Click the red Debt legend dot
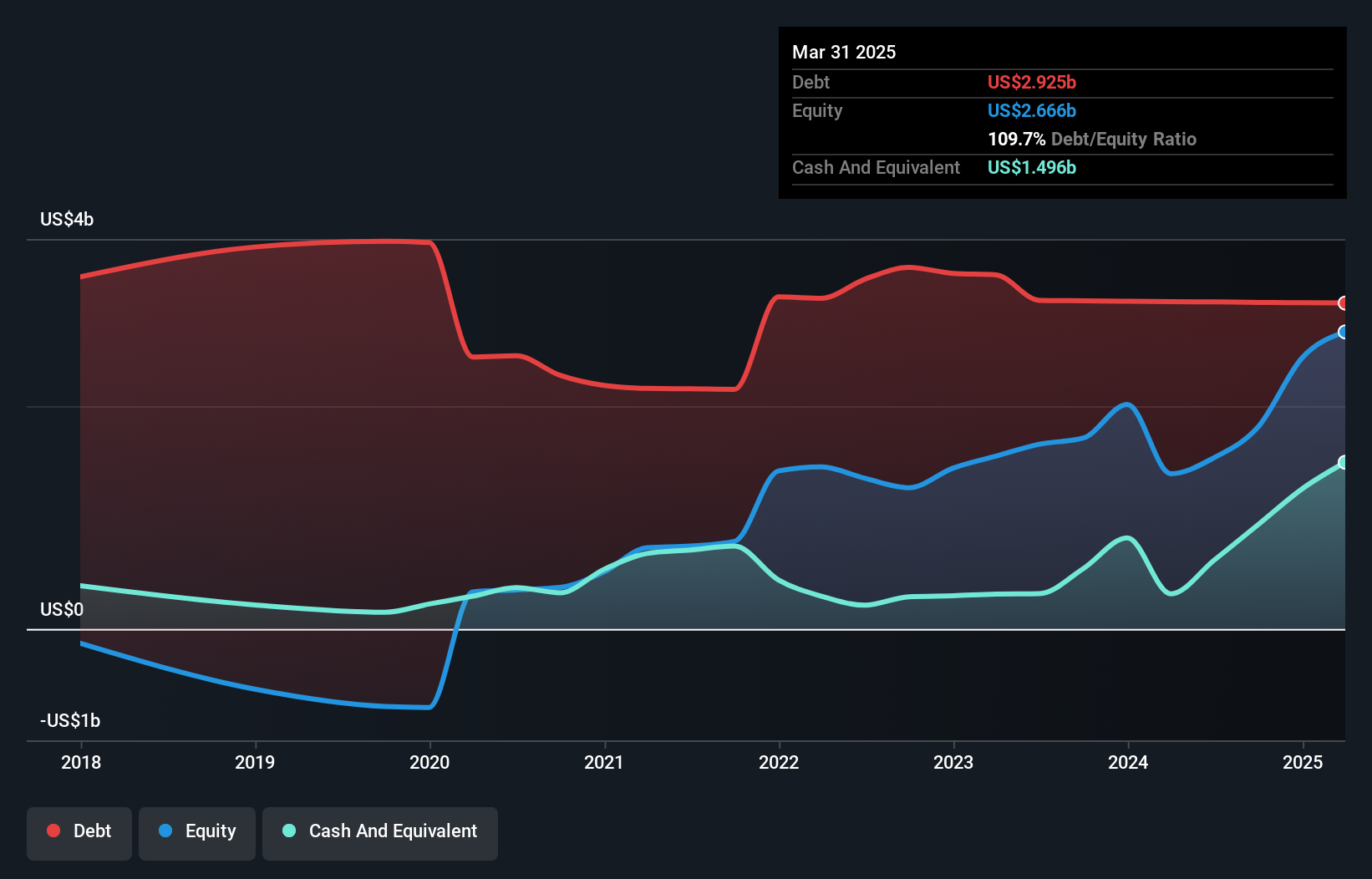Viewport: 1372px width, 879px height. (x=53, y=831)
